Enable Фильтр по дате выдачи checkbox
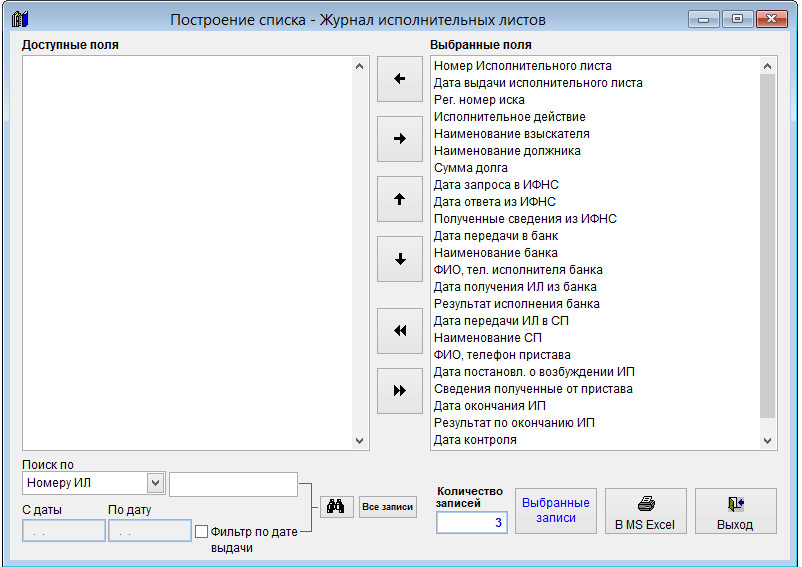This screenshot has width=802, height=567. pos(202,532)
